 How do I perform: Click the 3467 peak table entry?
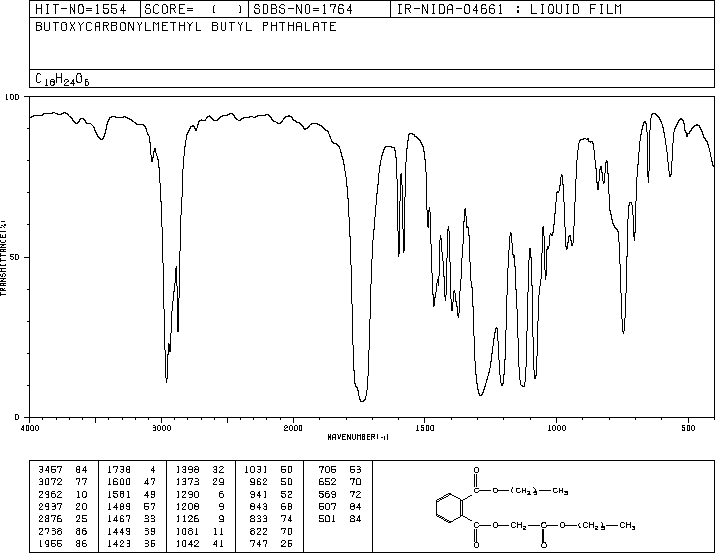pos(63,470)
